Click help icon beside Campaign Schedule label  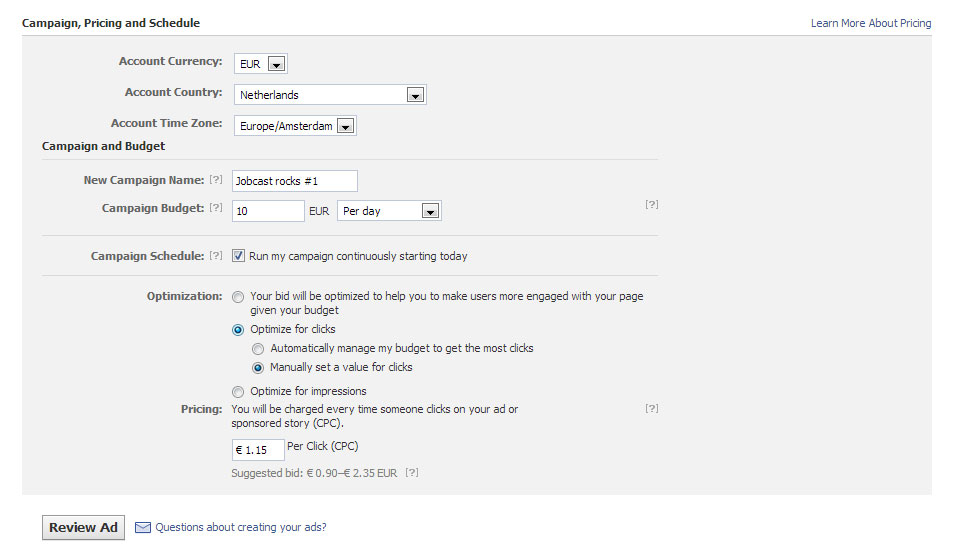(216, 257)
